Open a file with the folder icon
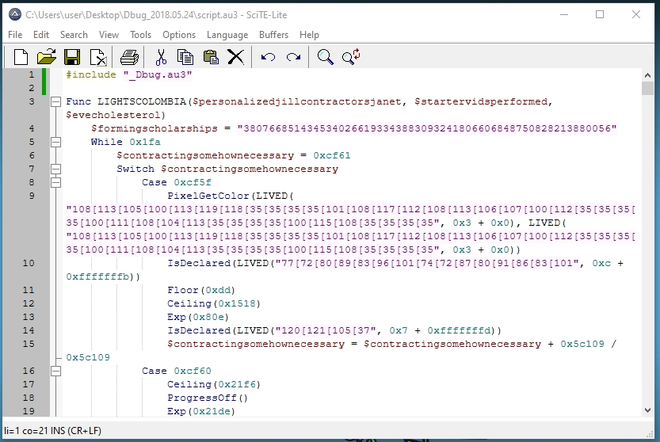 (46, 57)
